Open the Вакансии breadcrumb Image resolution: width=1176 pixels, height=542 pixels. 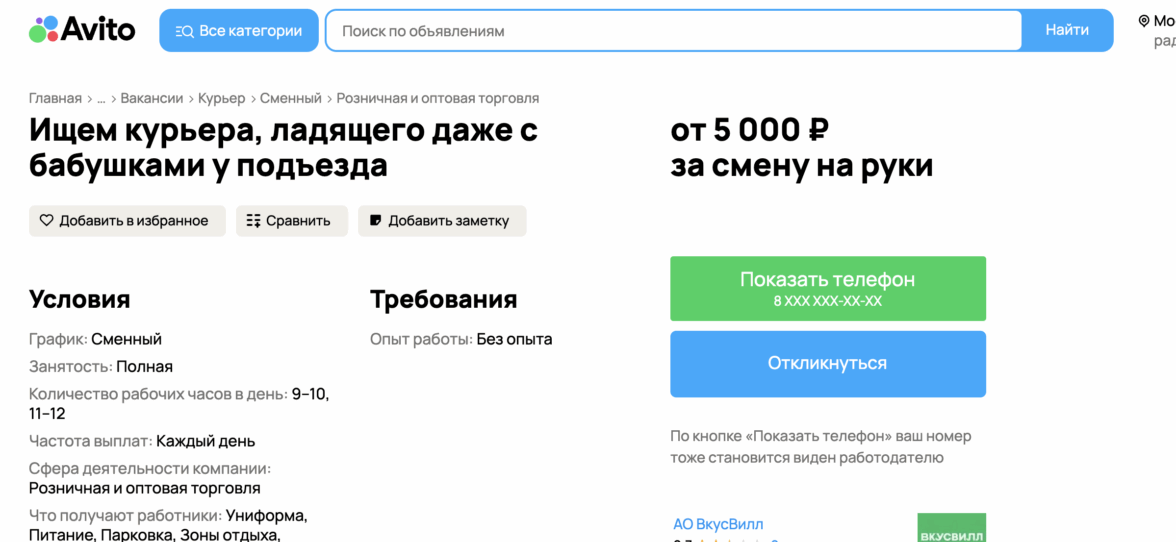pos(152,98)
